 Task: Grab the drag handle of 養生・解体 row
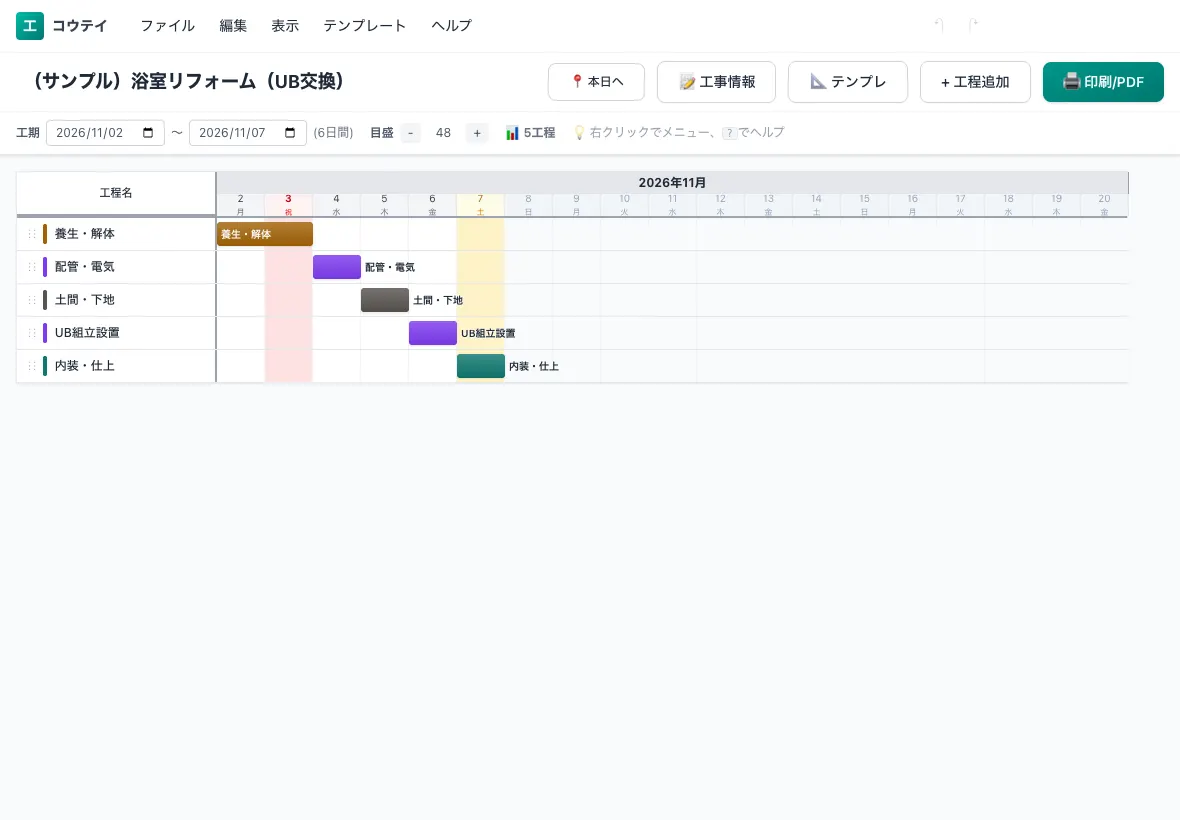32,234
